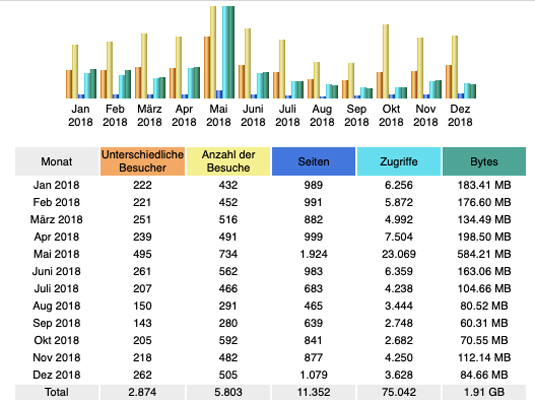This screenshot has height=404, width=535.
Task: Select the Aug 2018 row label
Action: click(x=57, y=306)
